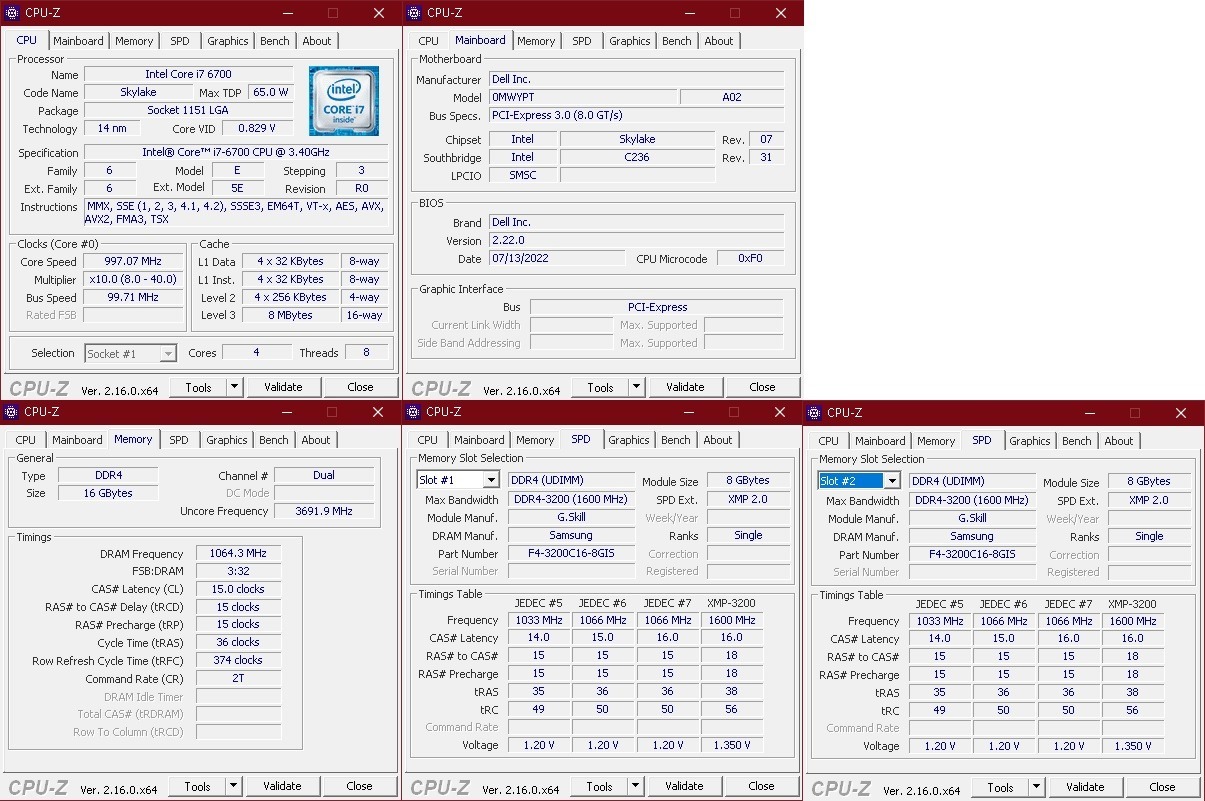Open Graphics tab in Mainboard window

click(630, 41)
